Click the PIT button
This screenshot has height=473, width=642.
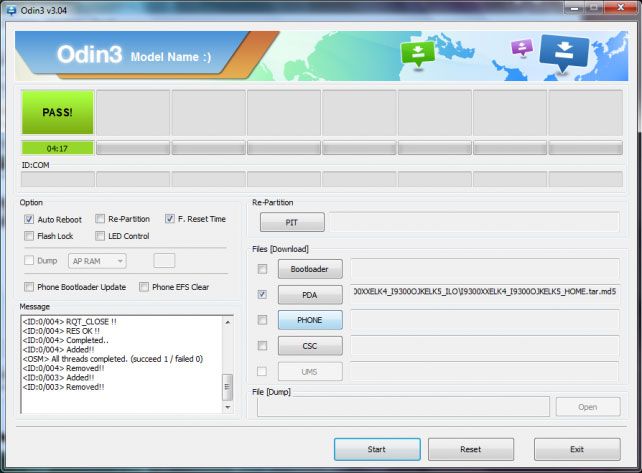(x=292, y=222)
